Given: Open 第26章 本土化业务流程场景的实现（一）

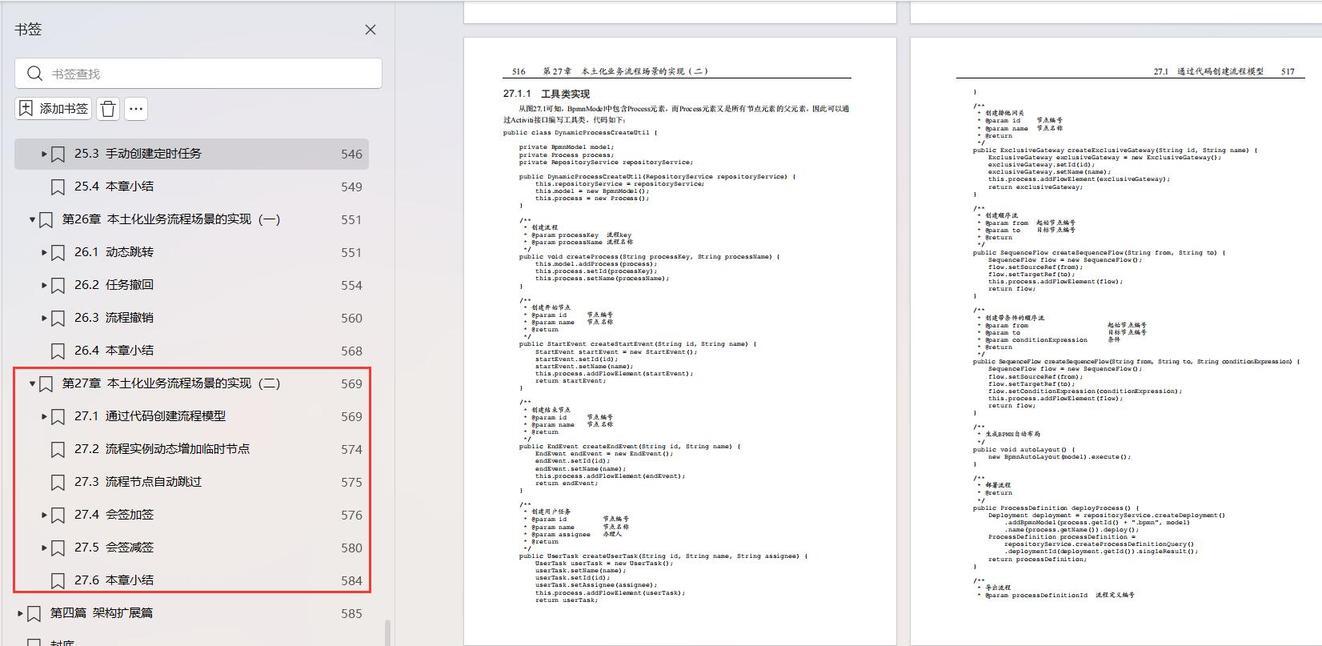Looking at the screenshot, I should [171, 219].
